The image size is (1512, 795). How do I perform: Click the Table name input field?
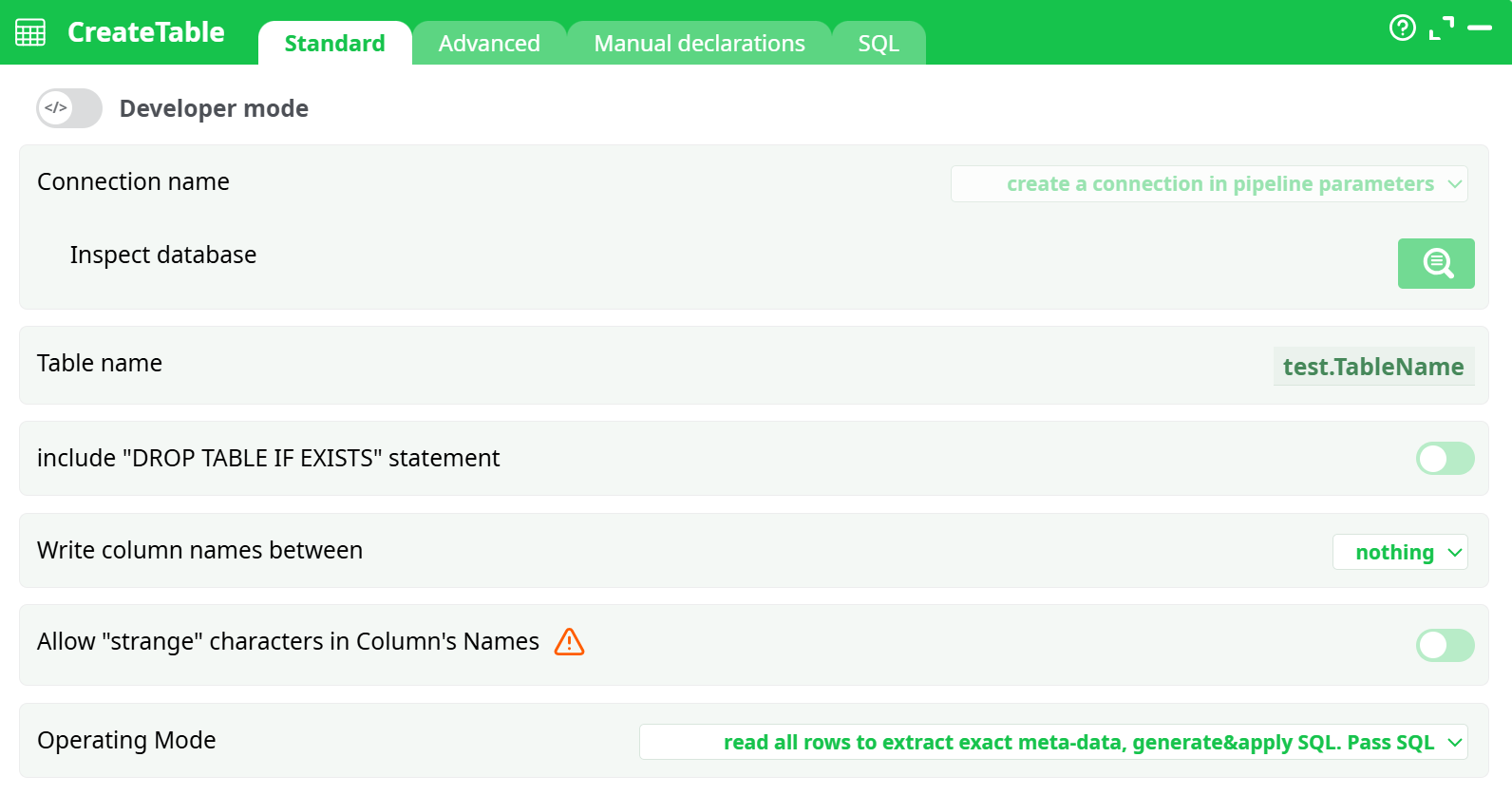coord(1372,367)
